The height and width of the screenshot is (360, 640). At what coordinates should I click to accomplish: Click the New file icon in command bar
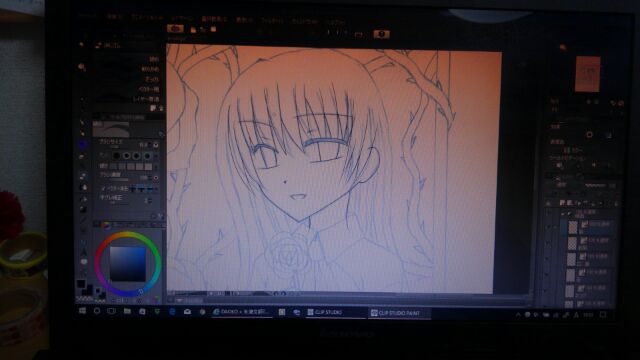pos(193,29)
